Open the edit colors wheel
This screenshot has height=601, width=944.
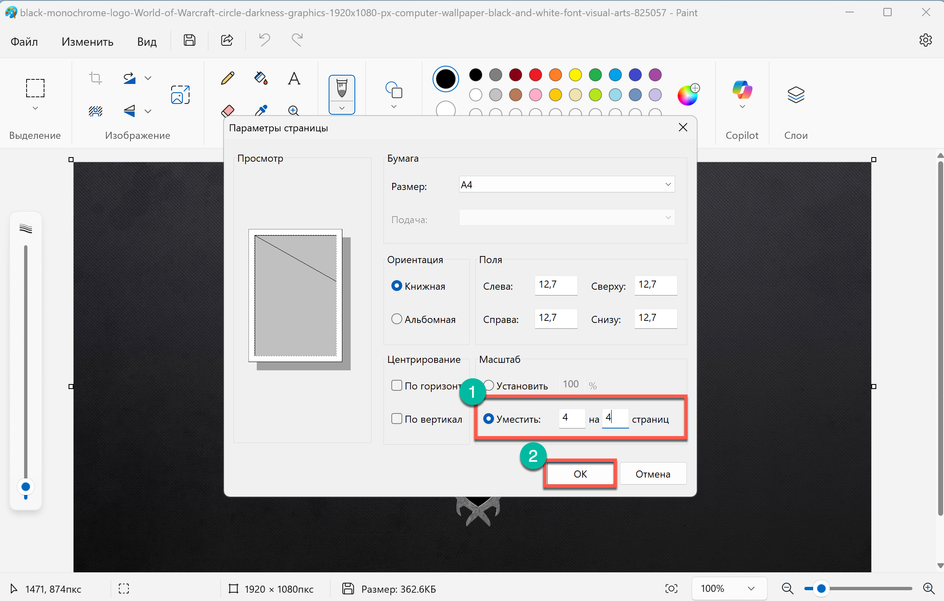point(688,95)
